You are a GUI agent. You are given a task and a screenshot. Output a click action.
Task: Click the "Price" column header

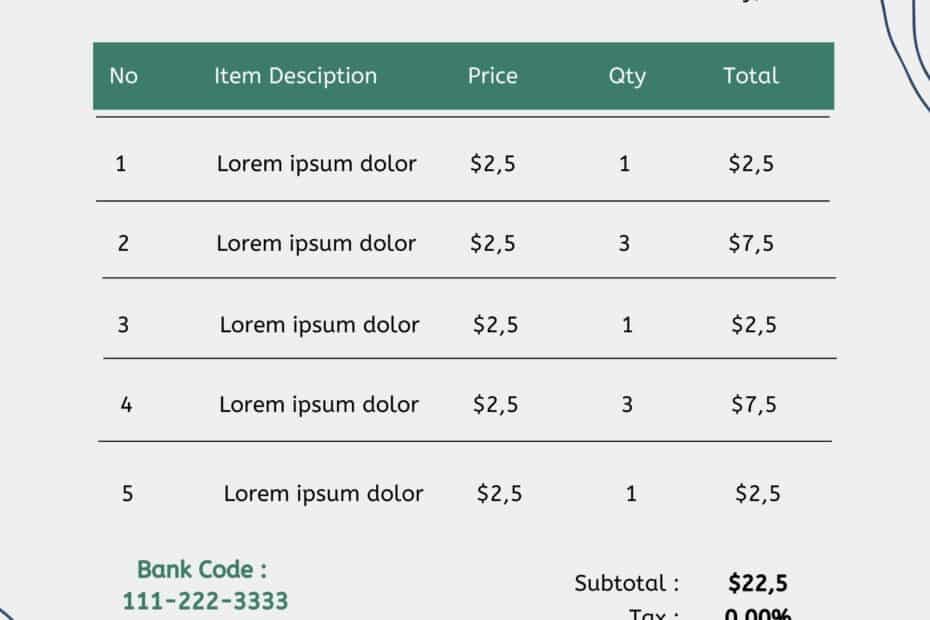pyautogui.click(x=493, y=76)
